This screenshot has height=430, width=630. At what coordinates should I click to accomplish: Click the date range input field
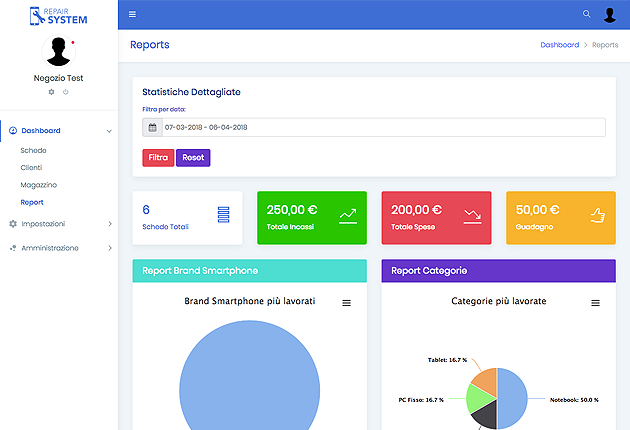[380, 127]
